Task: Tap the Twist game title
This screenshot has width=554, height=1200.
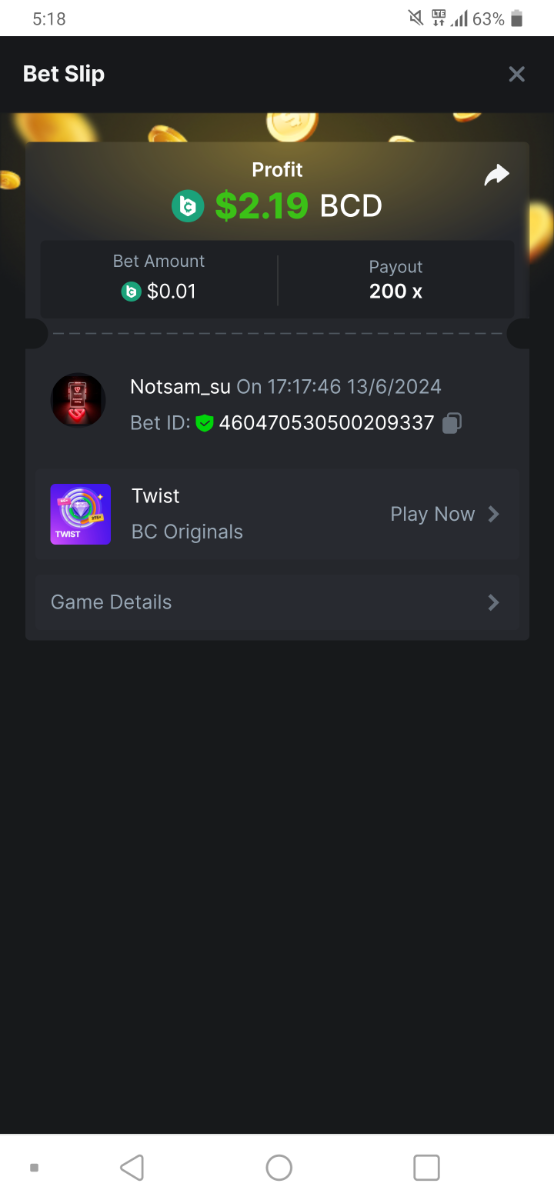Action: pyautogui.click(x=156, y=496)
